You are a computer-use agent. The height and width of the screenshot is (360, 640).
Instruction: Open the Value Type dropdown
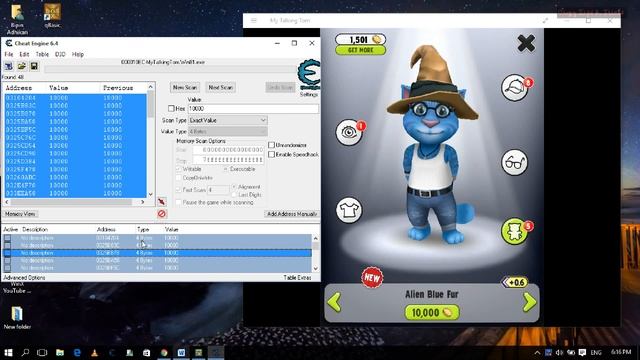pyautogui.click(x=227, y=131)
